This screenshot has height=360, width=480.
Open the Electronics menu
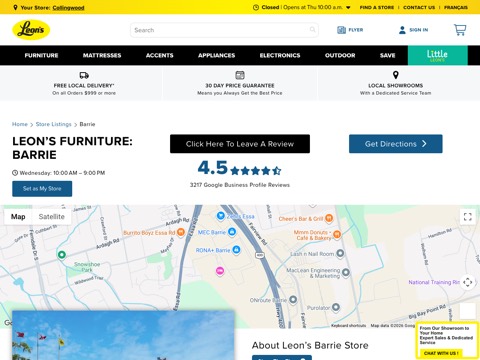[x=280, y=55]
